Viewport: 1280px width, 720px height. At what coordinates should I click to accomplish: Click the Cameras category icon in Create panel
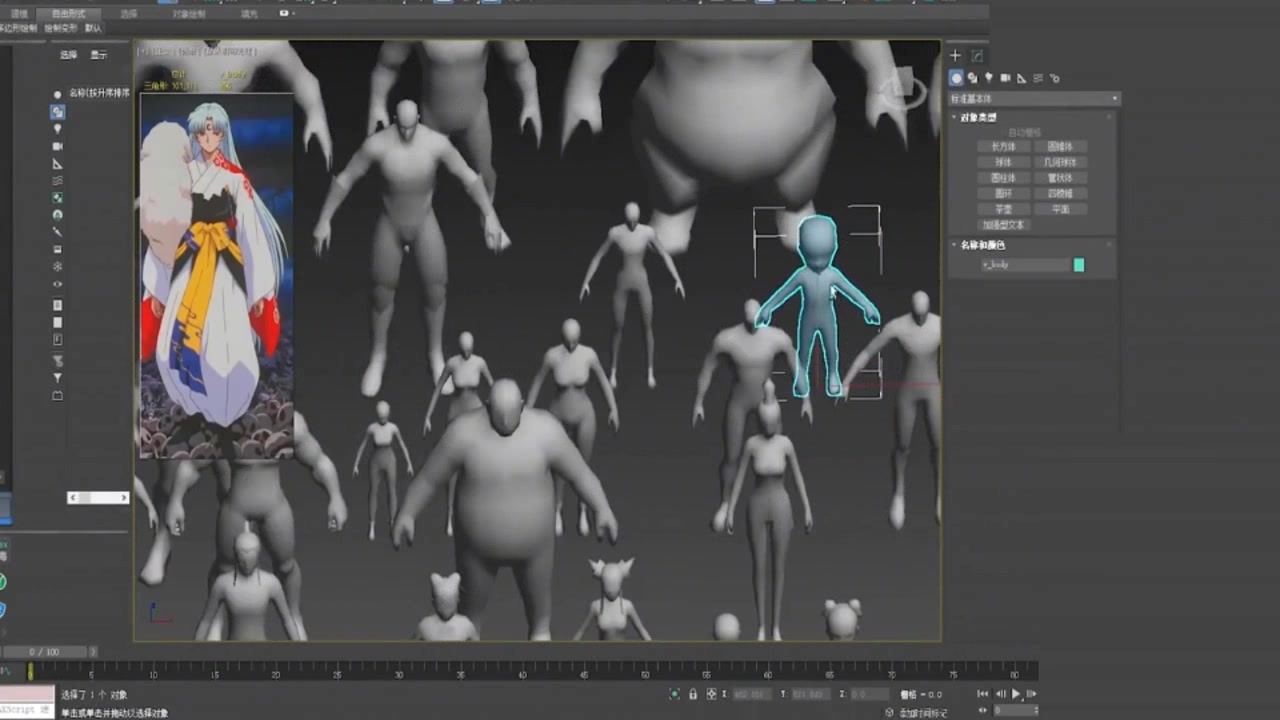pyautogui.click(x=1006, y=78)
